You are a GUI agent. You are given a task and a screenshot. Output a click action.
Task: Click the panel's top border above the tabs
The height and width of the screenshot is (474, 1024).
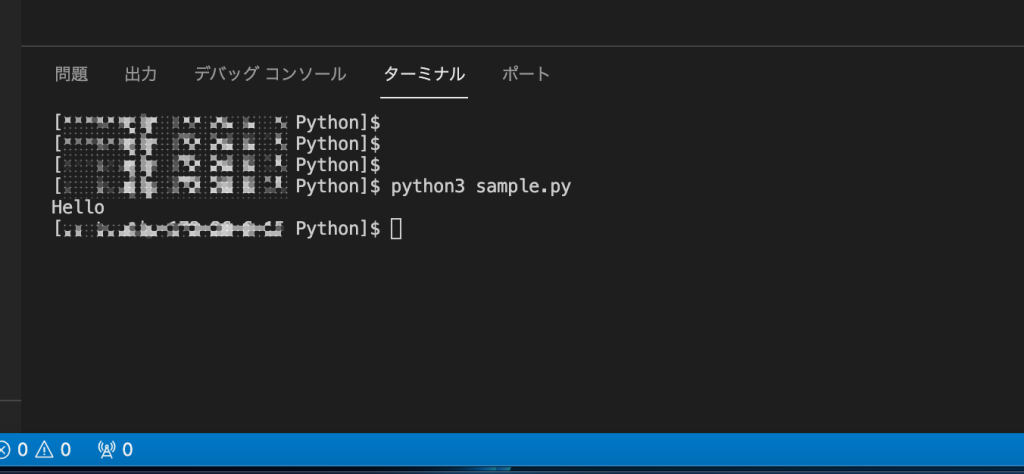click(520, 46)
